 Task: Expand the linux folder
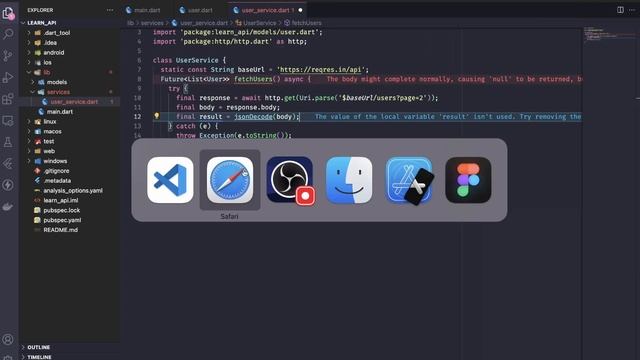tap(50, 122)
